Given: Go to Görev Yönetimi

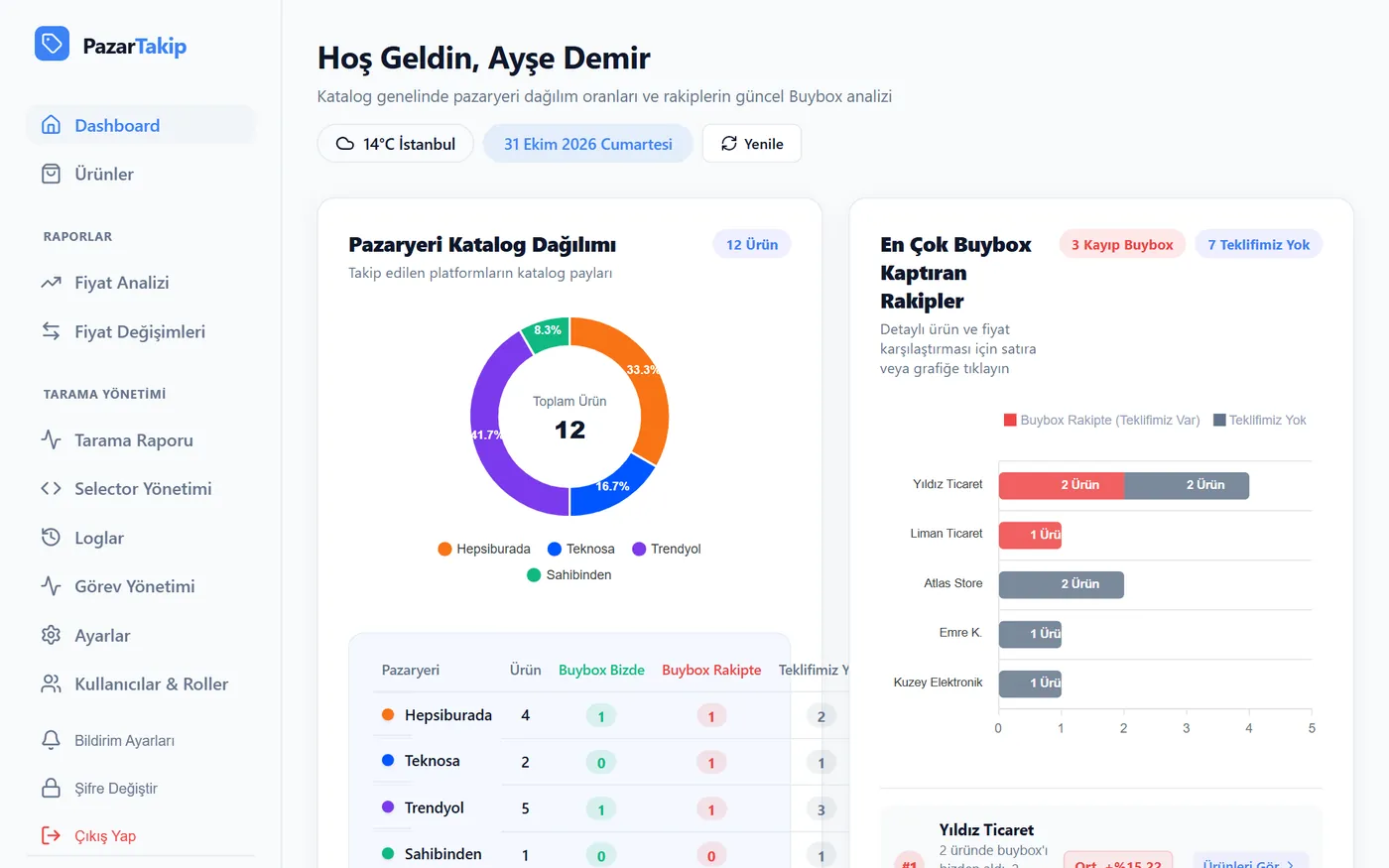Looking at the screenshot, I should click(140, 586).
